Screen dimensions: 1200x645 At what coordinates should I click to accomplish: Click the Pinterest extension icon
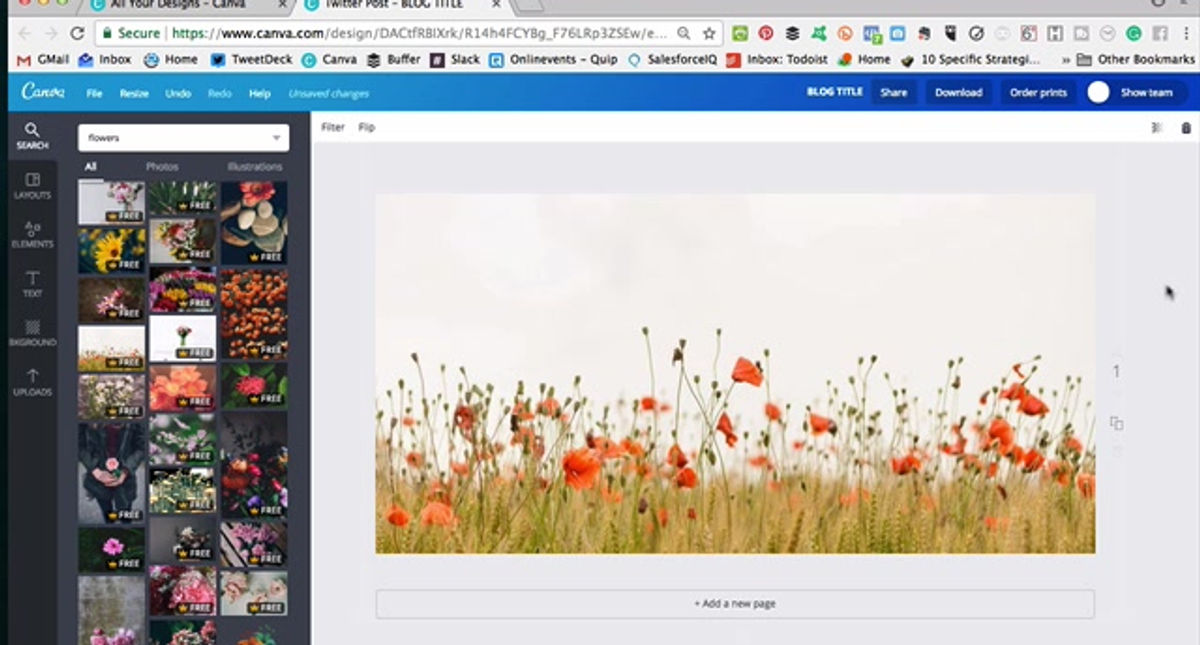point(766,33)
